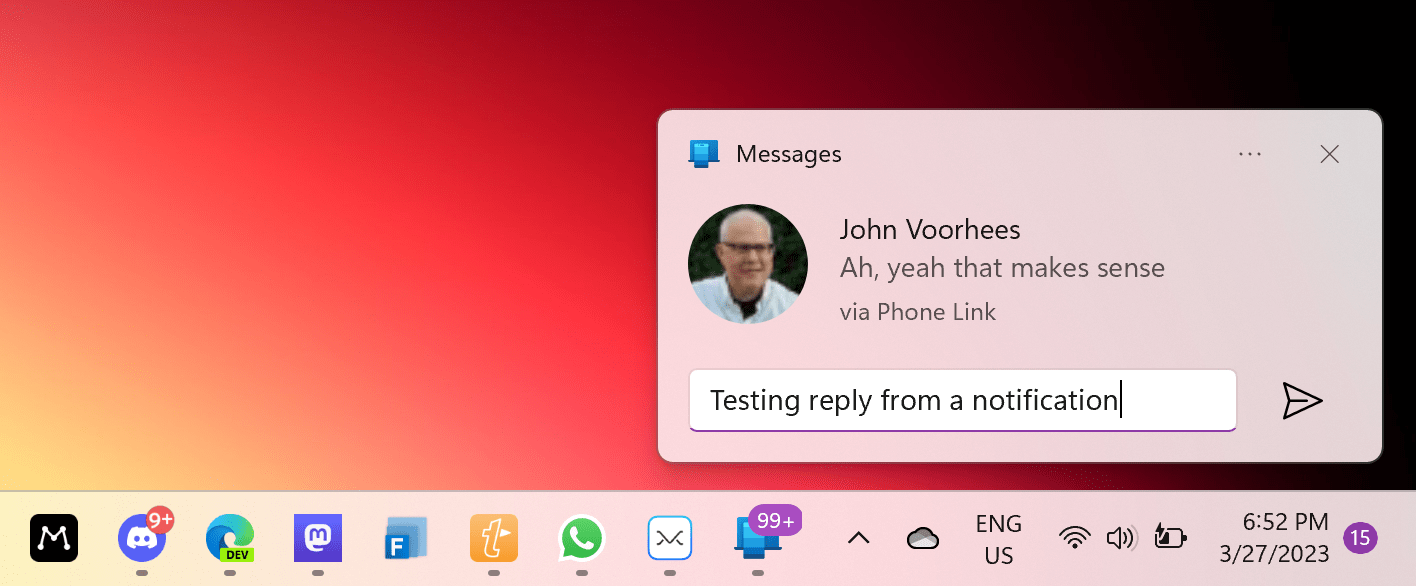The image size is (1416, 586).
Task: Open the Wi-Fi network icon in the tray
Action: (x=1074, y=538)
